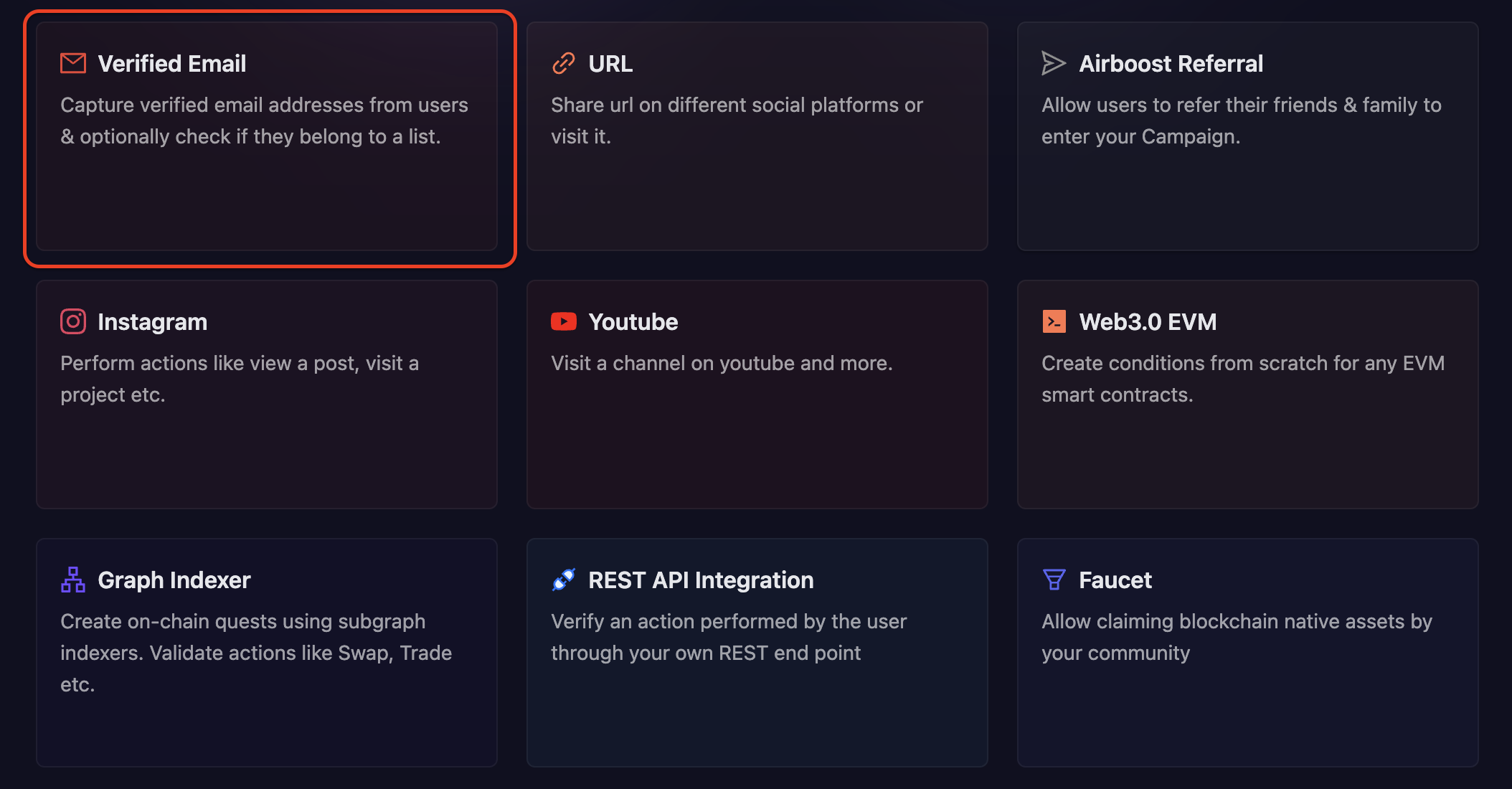Choose the REST API Integration heading

(700, 580)
